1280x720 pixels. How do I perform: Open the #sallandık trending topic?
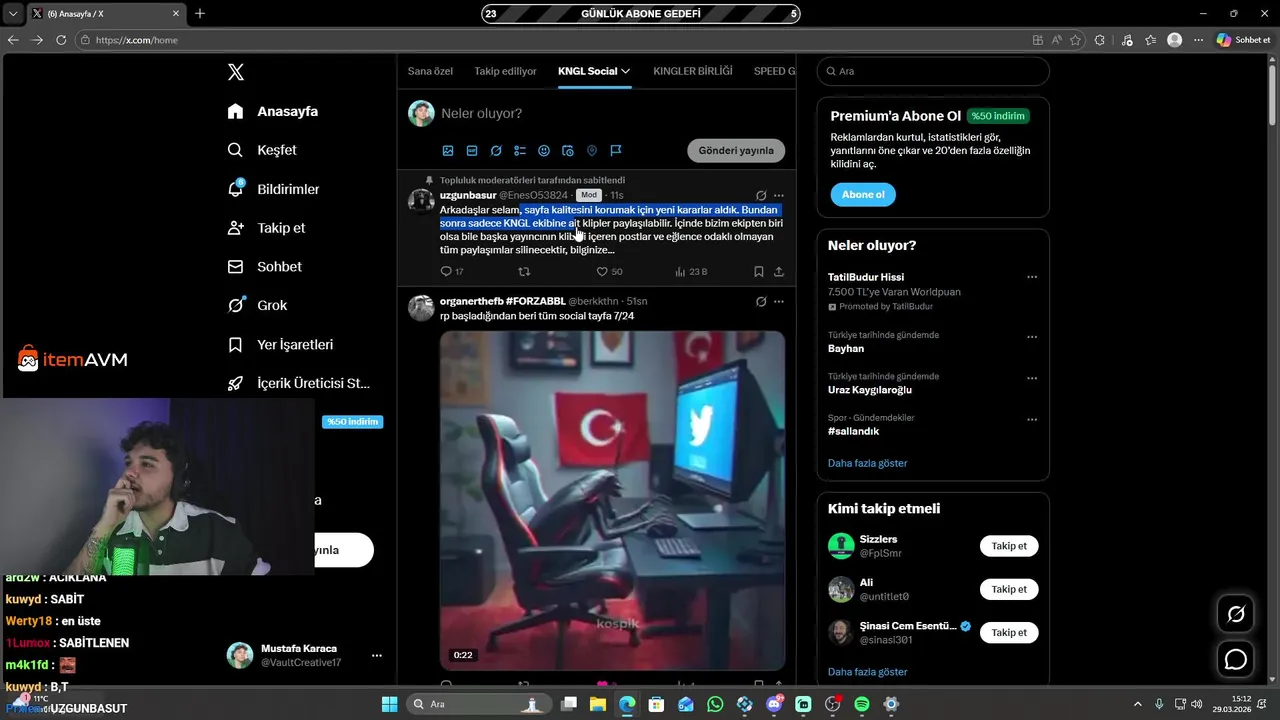tap(853, 431)
